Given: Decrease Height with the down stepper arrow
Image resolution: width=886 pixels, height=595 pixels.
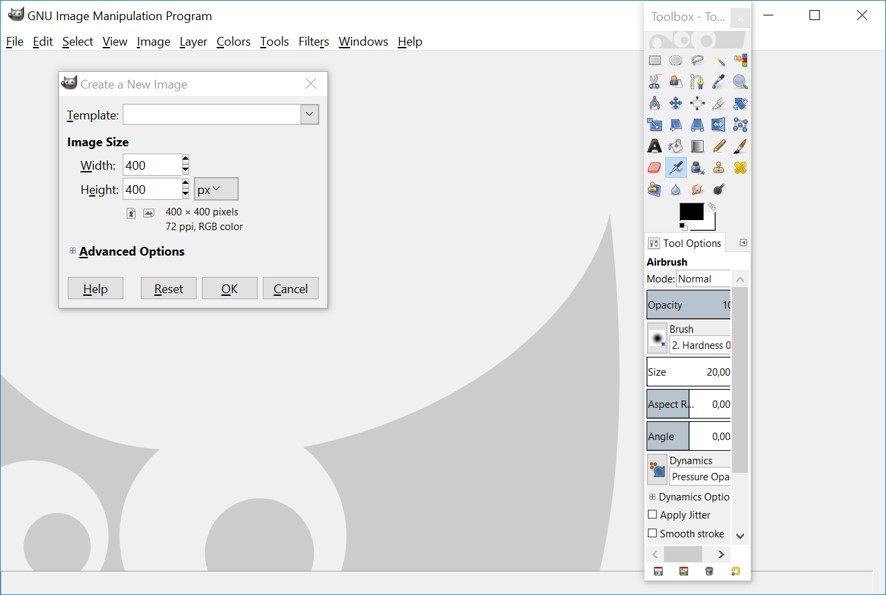Looking at the screenshot, I should click(x=185, y=194).
